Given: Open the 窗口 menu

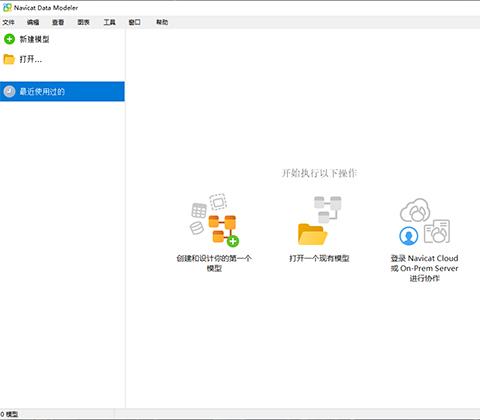Looking at the screenshot, I should (x=134, y=22).
